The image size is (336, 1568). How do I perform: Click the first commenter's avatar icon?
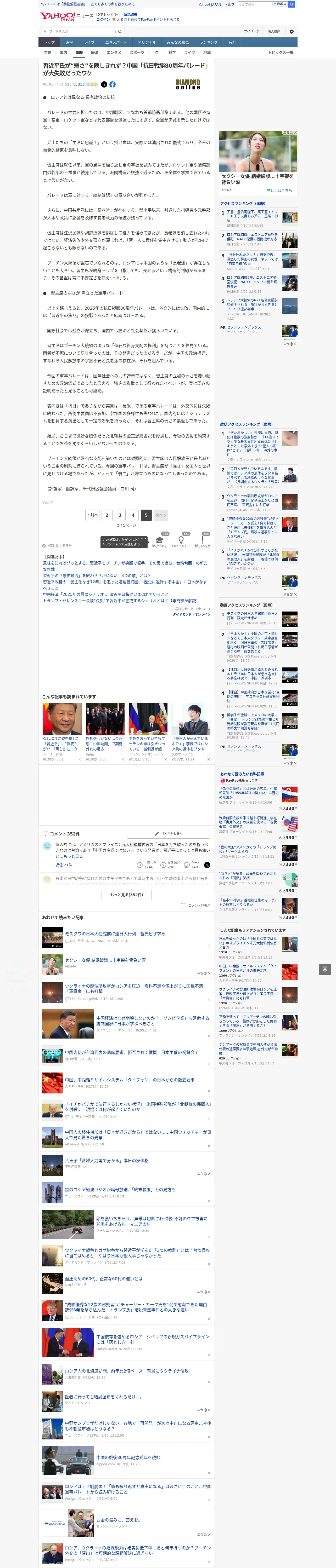(x=47, y=846)
